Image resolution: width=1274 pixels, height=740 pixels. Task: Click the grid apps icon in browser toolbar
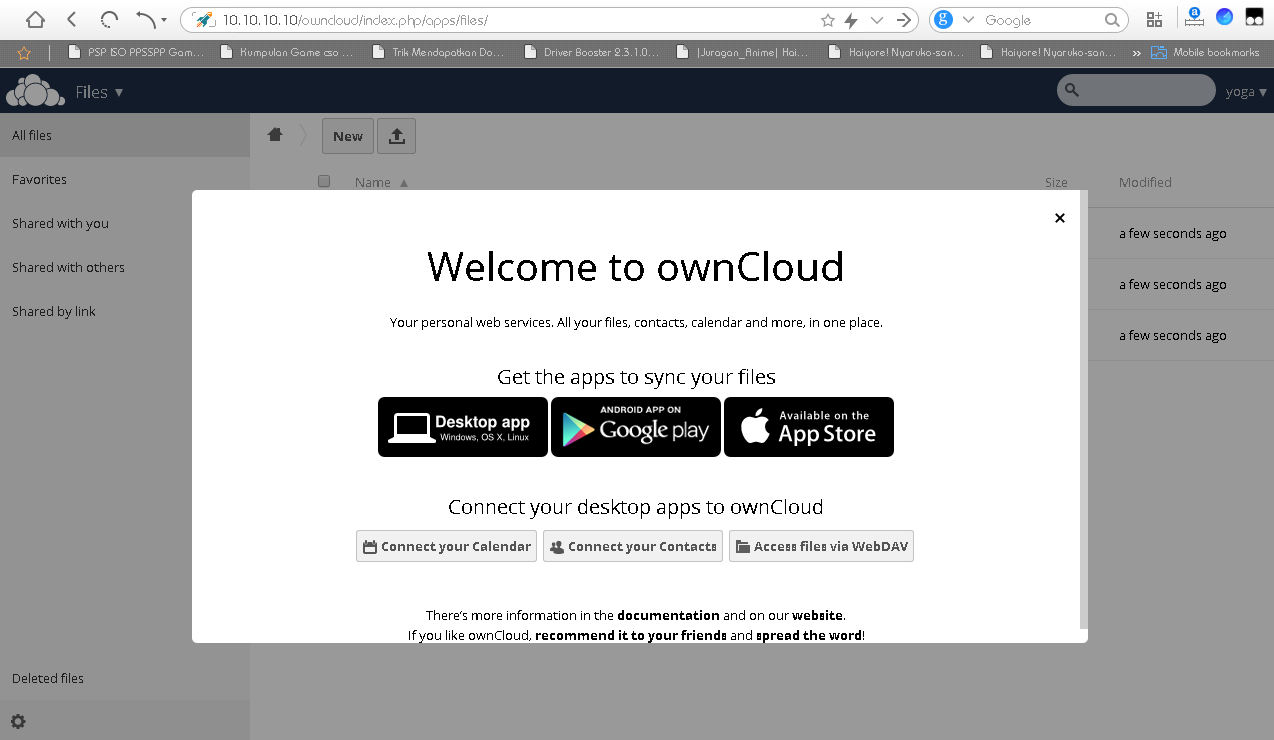(x=1155, y=19)
